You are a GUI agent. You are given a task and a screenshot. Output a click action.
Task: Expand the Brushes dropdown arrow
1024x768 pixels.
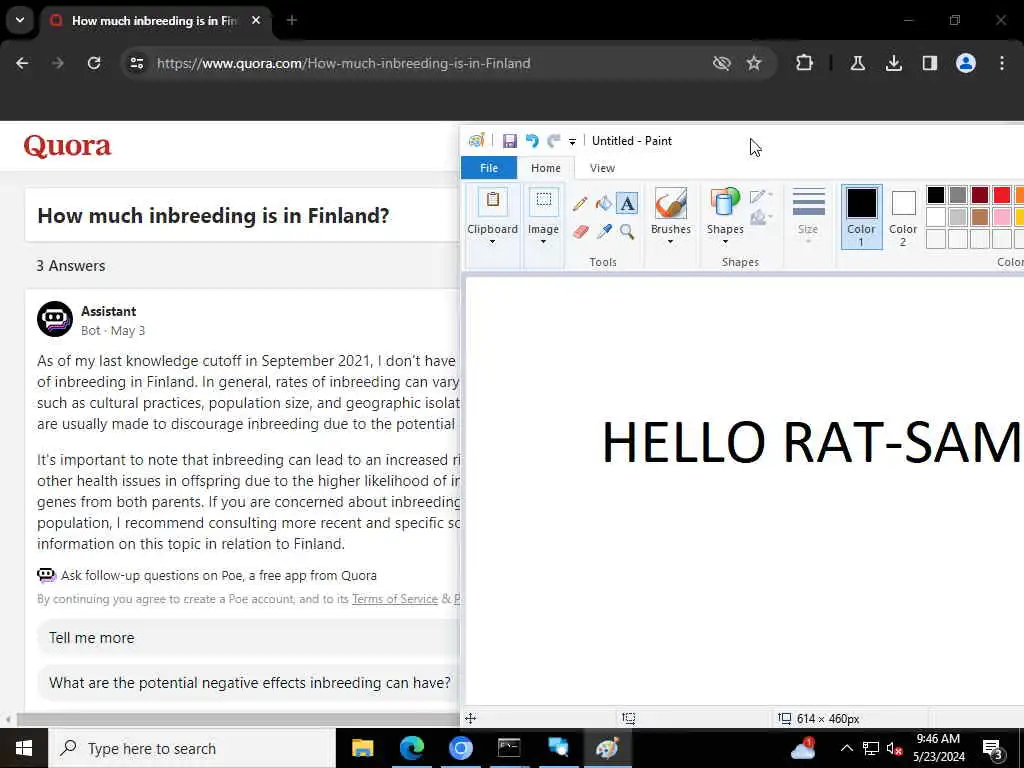coord(671,242)
